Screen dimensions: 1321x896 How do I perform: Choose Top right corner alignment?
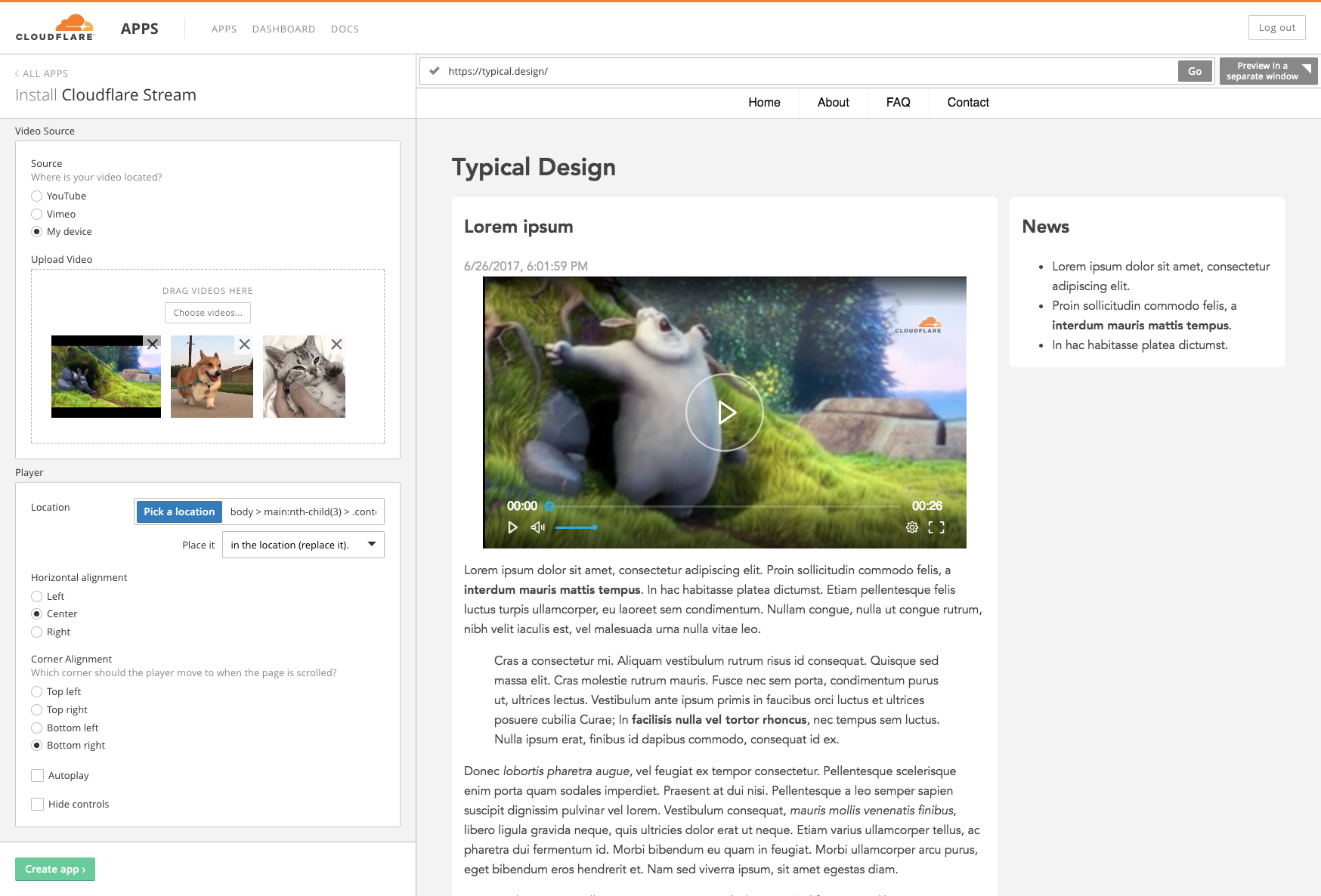36,709
